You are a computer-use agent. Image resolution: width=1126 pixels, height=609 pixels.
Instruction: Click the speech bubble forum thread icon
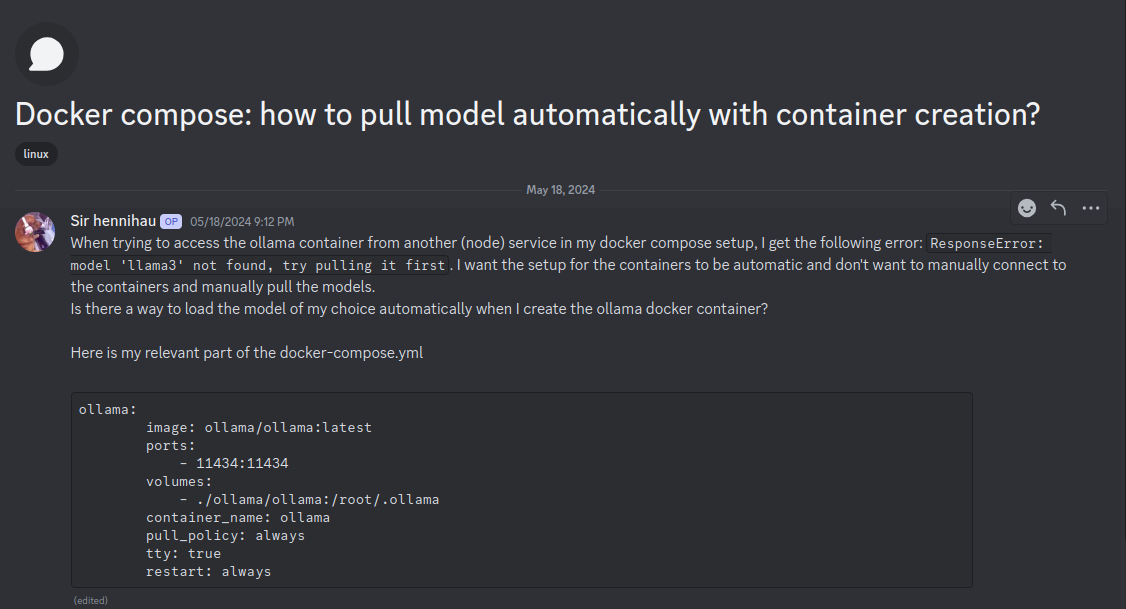46,54
